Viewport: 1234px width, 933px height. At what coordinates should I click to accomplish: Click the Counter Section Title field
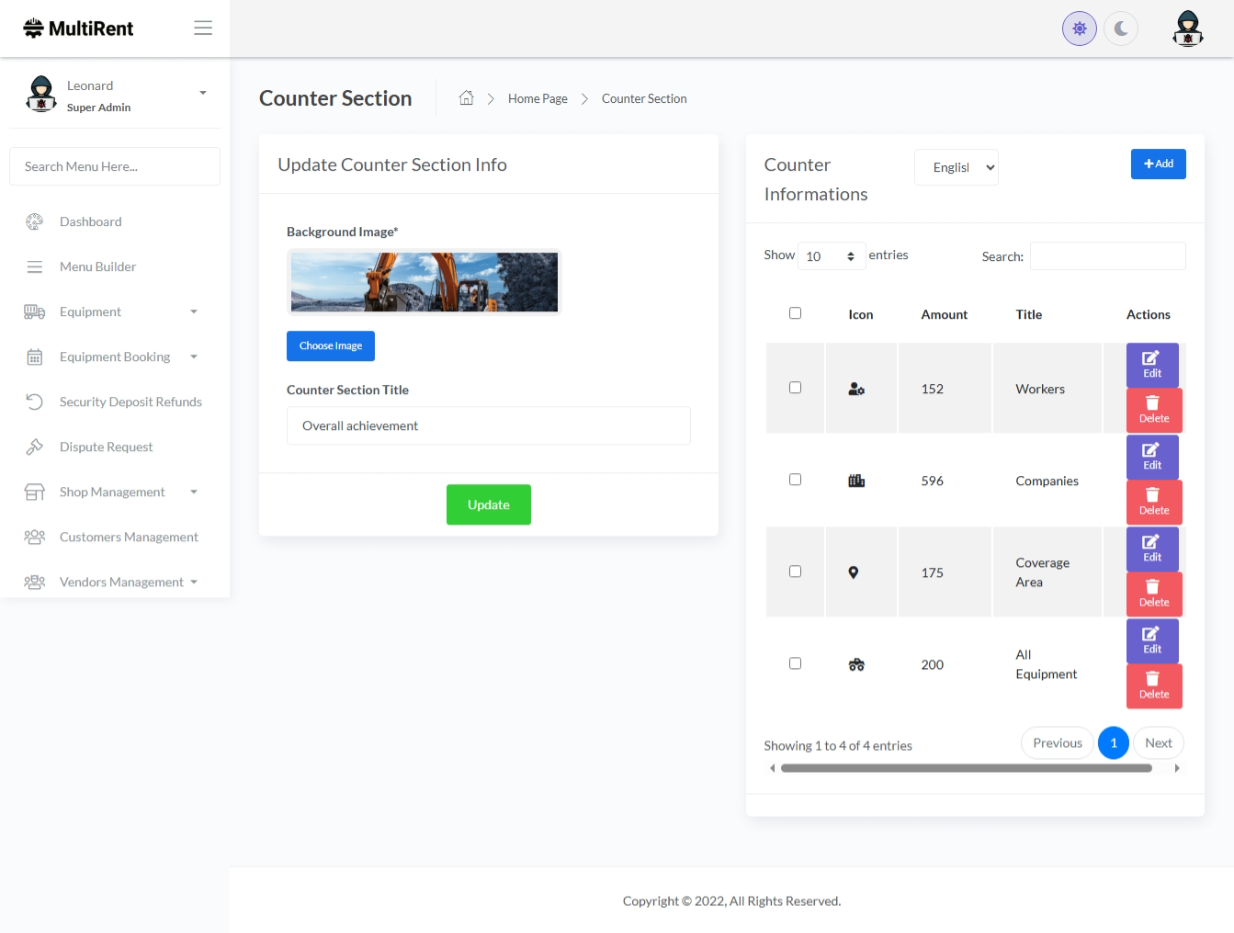pos(488,426)
